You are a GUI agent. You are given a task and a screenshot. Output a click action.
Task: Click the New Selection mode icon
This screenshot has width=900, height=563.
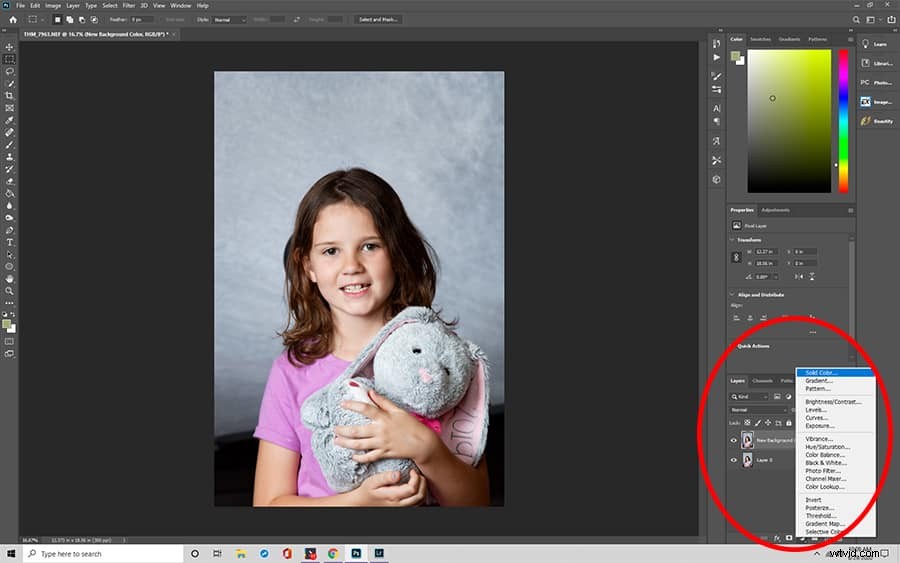(x=57, y=20)
